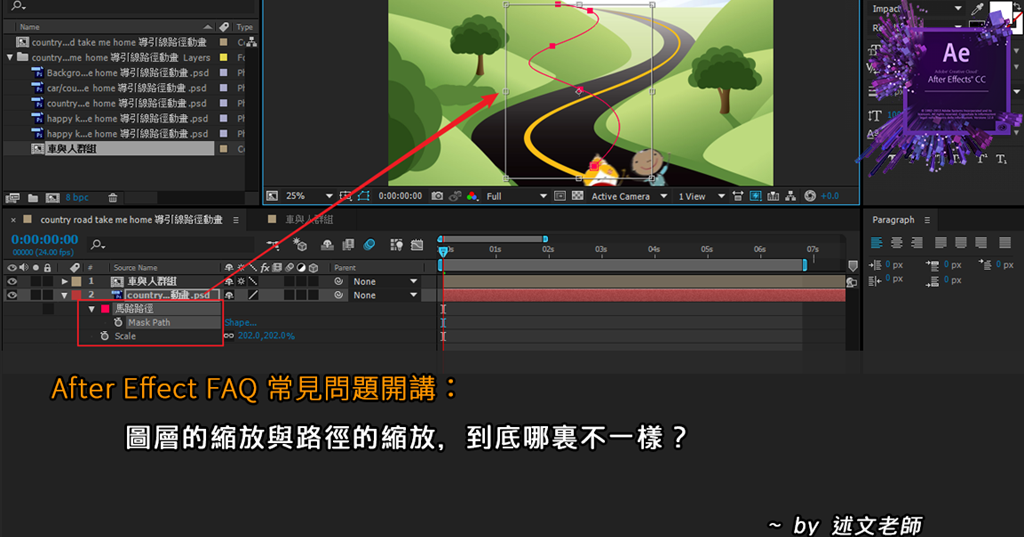Collapse the 馬路路徑 mask group
Screen dimensions: 1024x537
click(x=91, y=309)
